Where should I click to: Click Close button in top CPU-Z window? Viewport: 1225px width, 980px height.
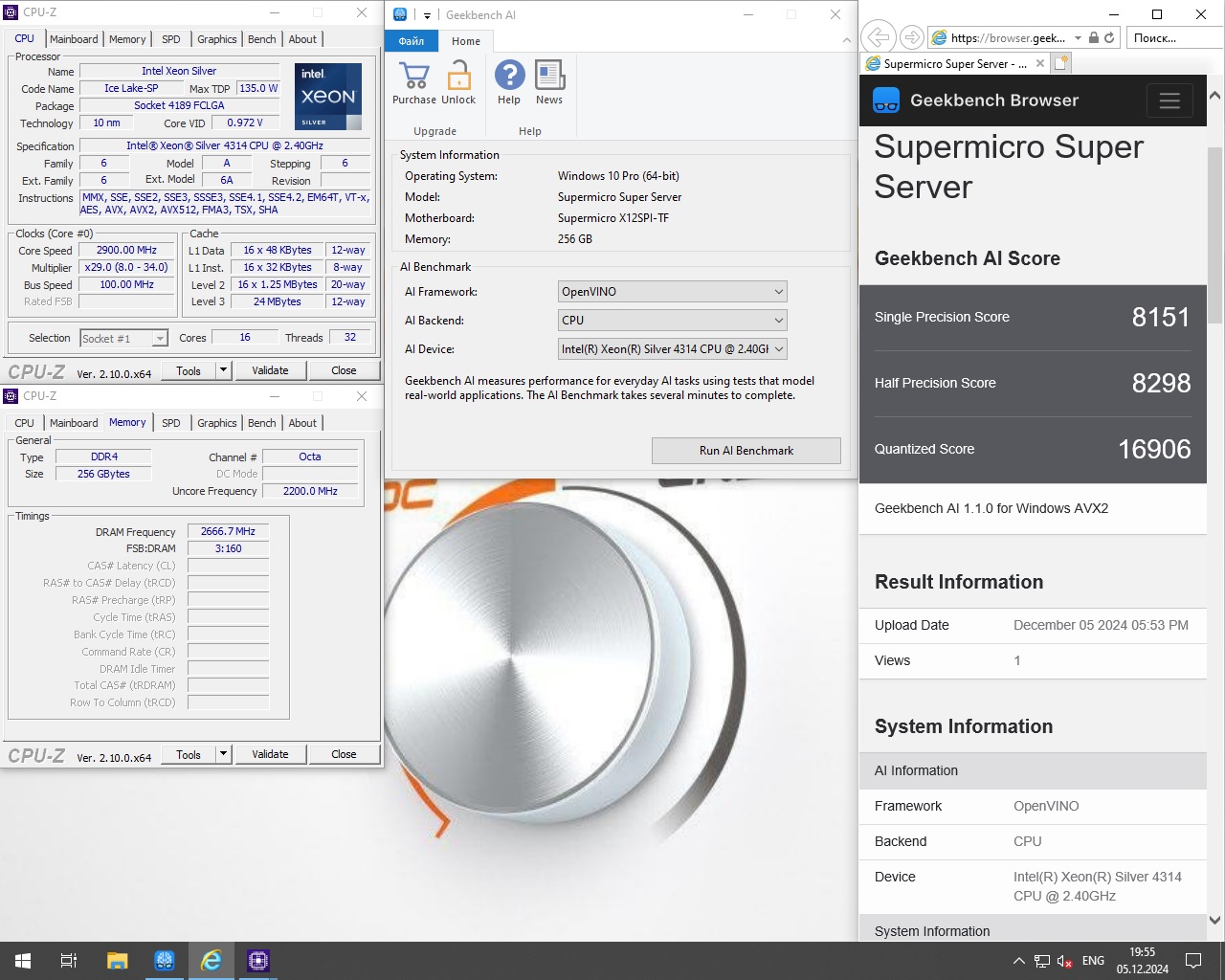click(344, 370)
